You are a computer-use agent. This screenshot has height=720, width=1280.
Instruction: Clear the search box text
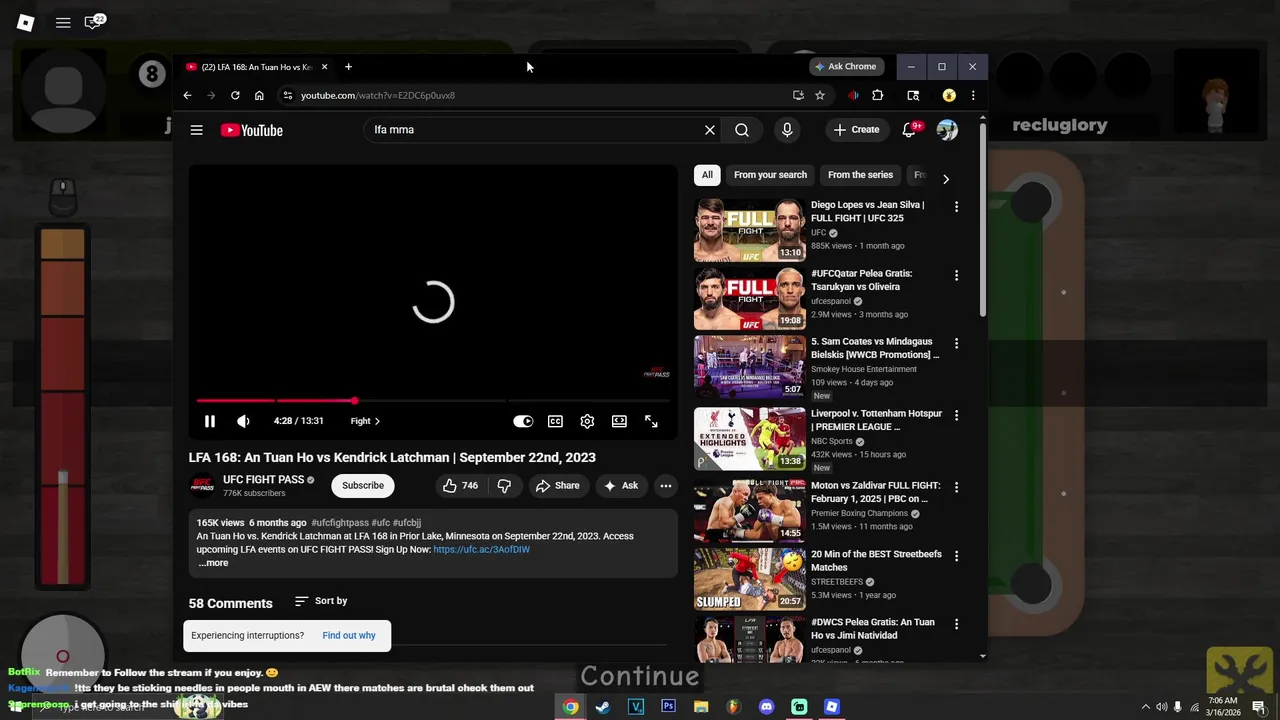tap(710, 130)
